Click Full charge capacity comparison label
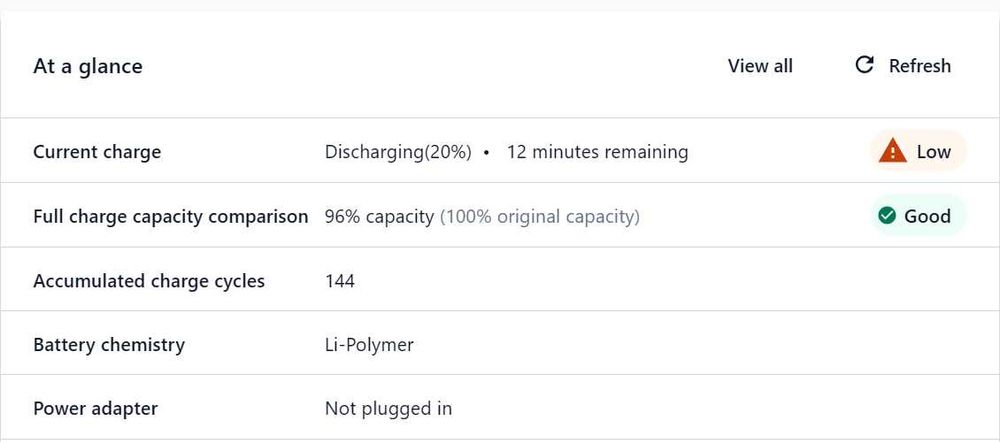This screenshot has width=1000, height=442. click(x=171, y=216)
